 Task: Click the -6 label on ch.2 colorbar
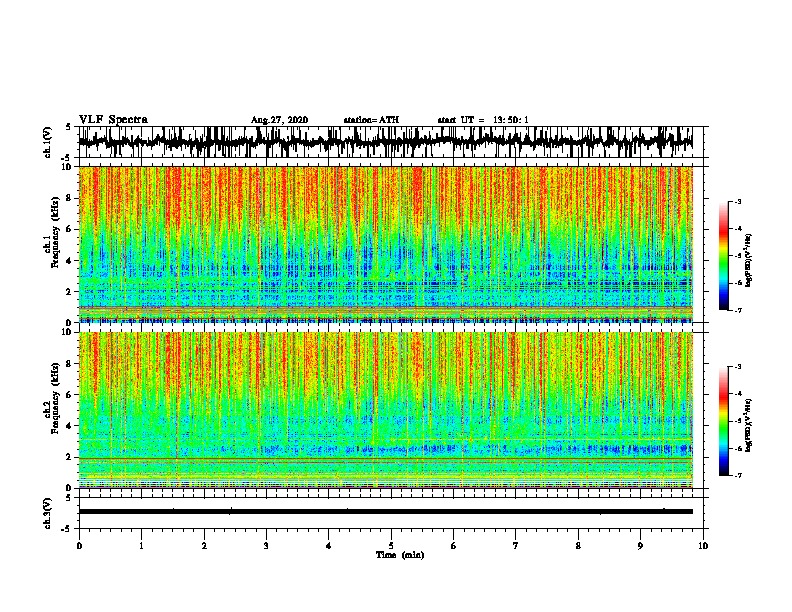(x=738, y=448)
